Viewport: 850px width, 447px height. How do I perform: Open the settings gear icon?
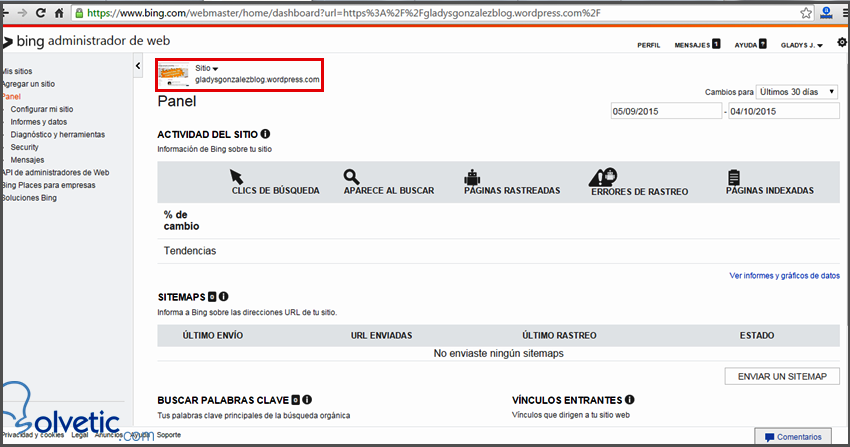click(x=842, y=42)
